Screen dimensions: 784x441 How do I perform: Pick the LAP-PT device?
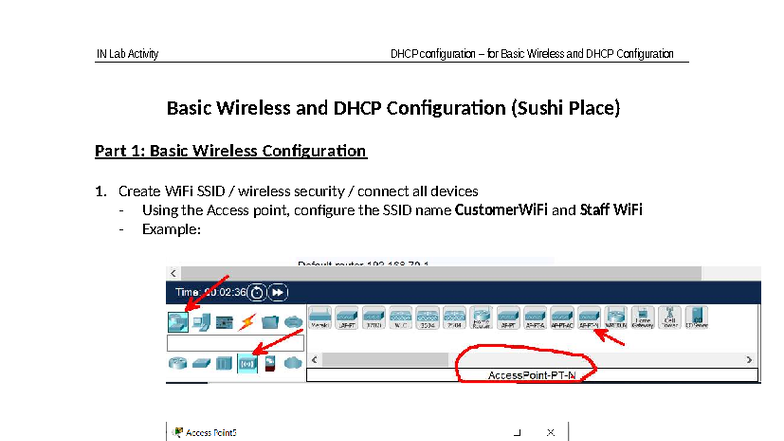pos(347,318)
